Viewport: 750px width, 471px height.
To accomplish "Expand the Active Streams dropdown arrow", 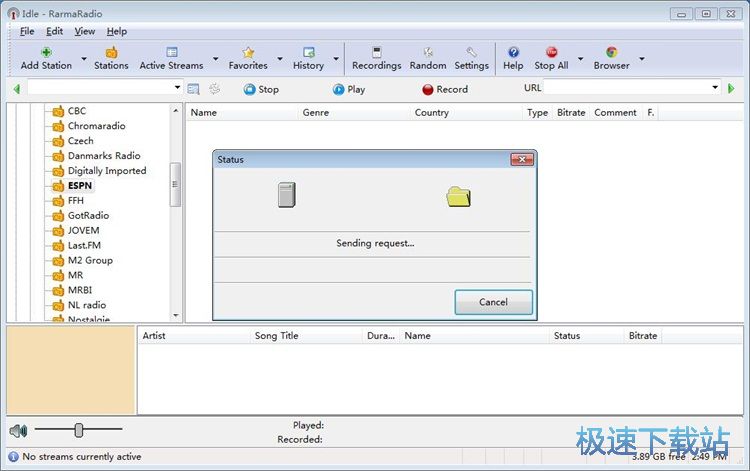I will 216,59.
